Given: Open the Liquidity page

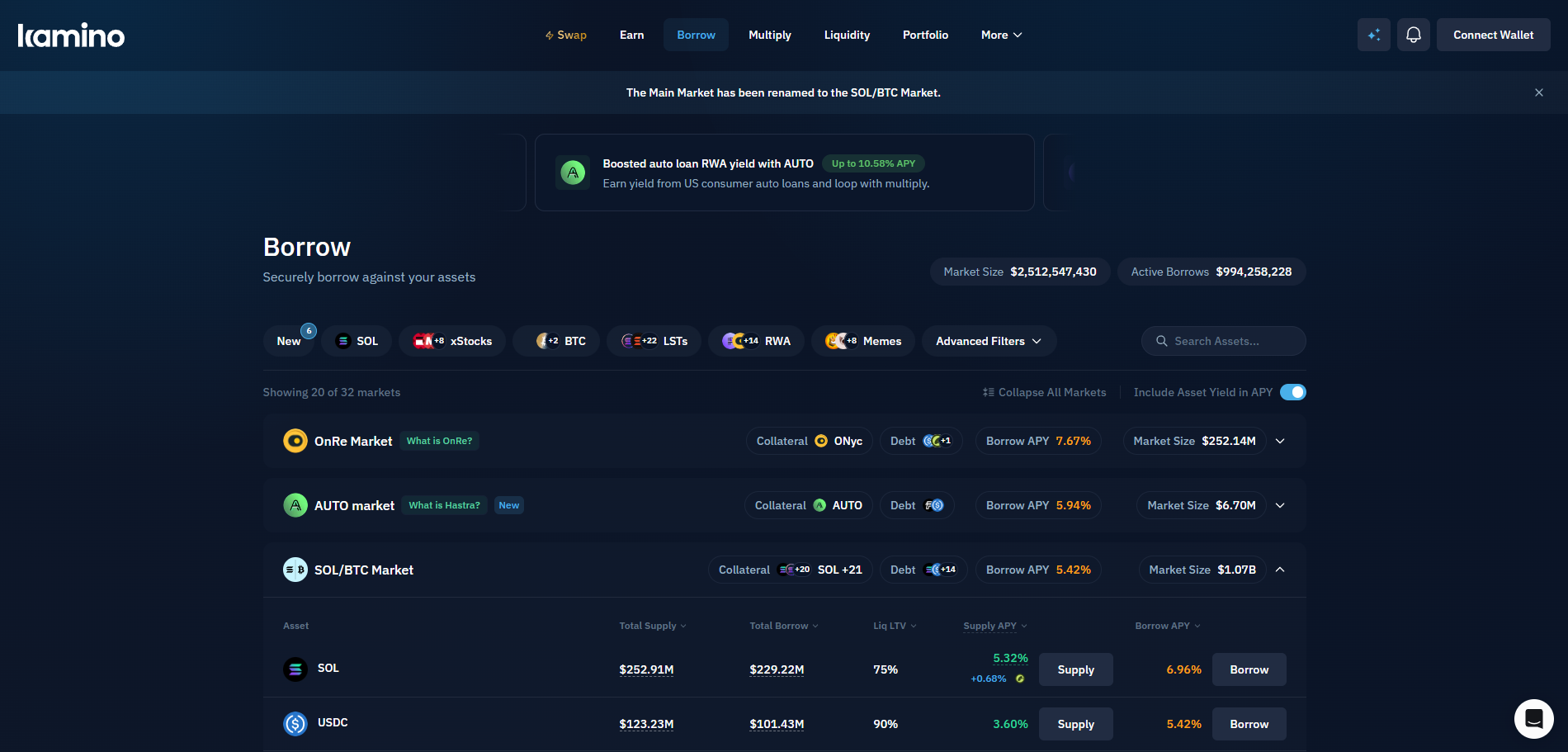Looking at the screenshot, I should coord(847,35).
